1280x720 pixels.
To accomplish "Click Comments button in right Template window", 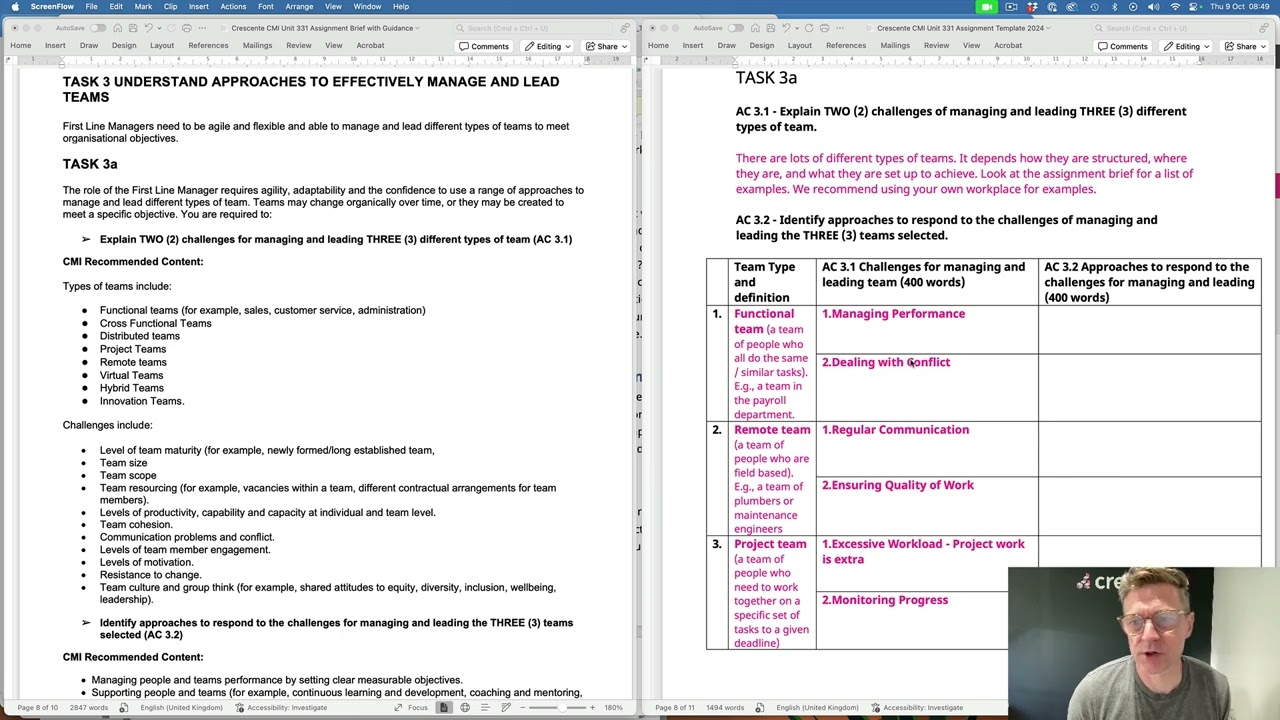I will tap(1122, 46).
